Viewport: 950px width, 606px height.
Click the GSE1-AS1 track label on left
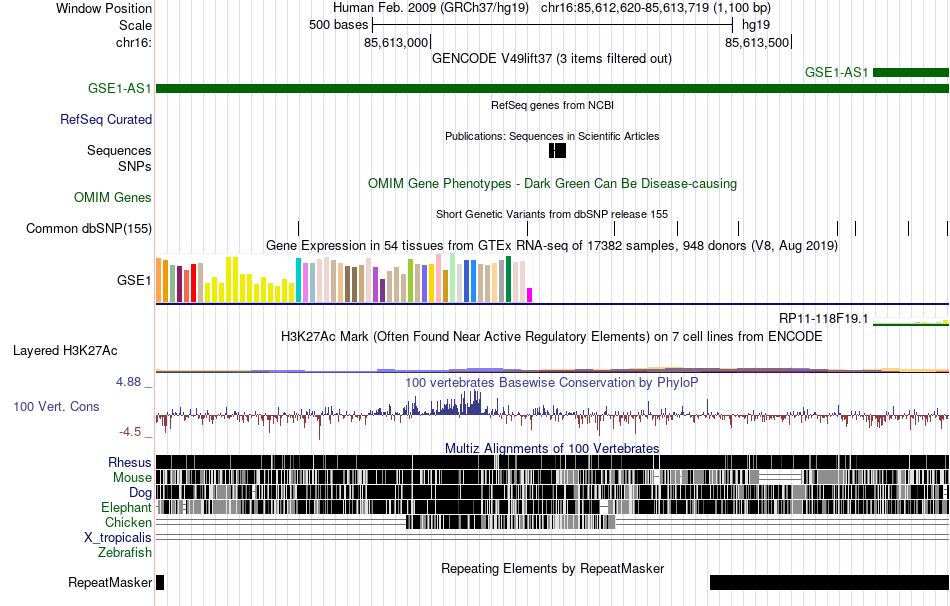click(x=119, y=88)
